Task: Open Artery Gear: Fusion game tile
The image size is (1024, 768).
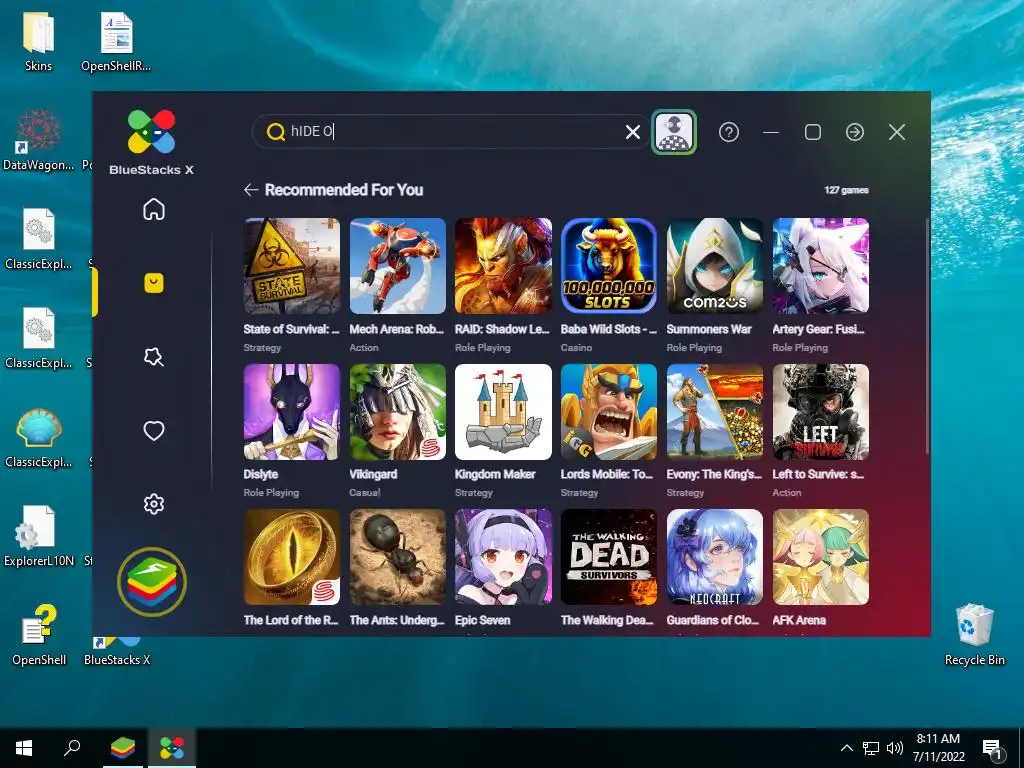Action: pos(821,266)
